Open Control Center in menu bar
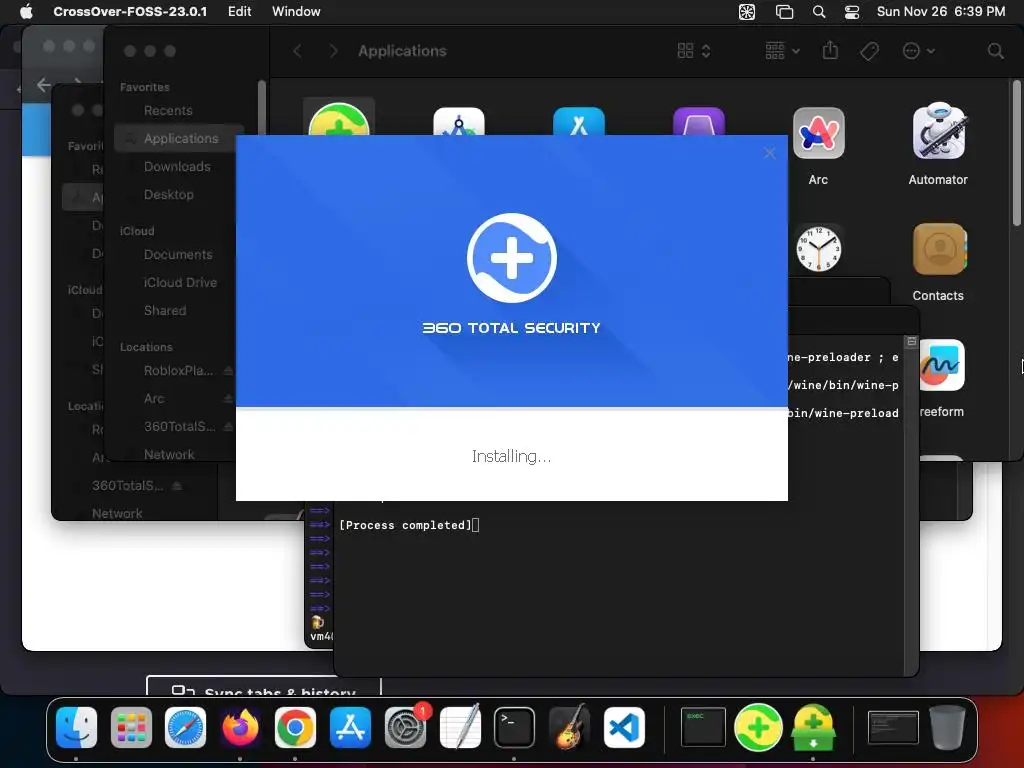The image size is (1024, 768). pos(852,12)
